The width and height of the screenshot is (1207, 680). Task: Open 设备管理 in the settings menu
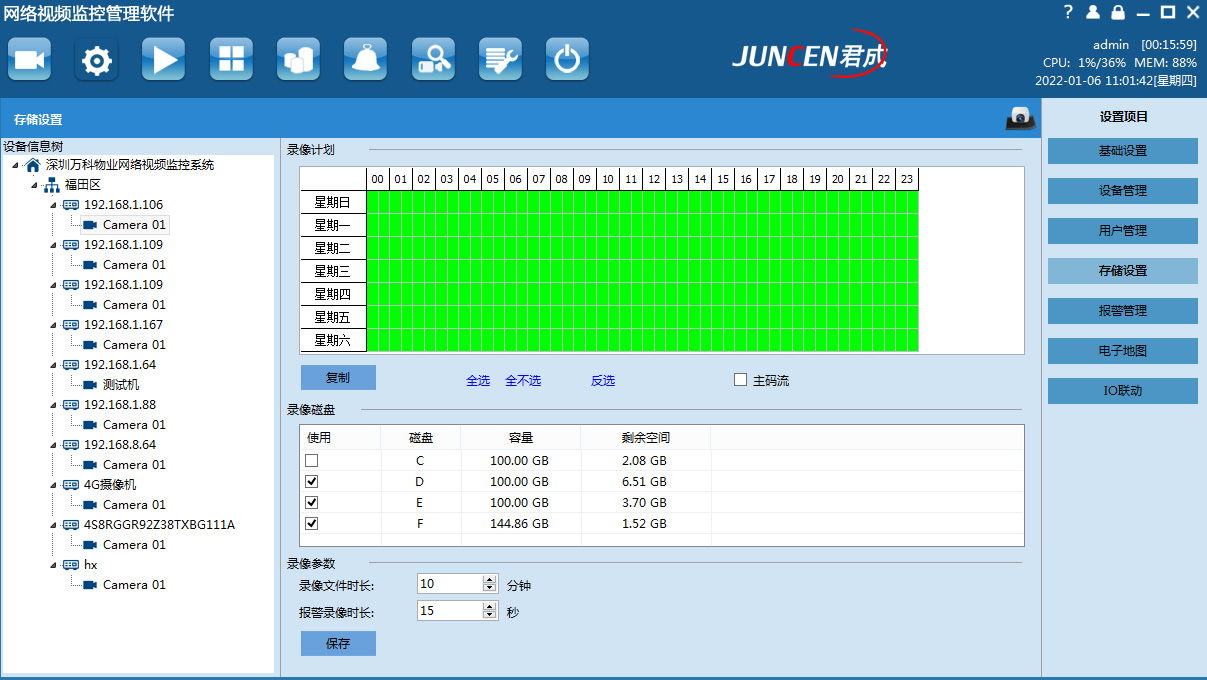click(1122, 191)
